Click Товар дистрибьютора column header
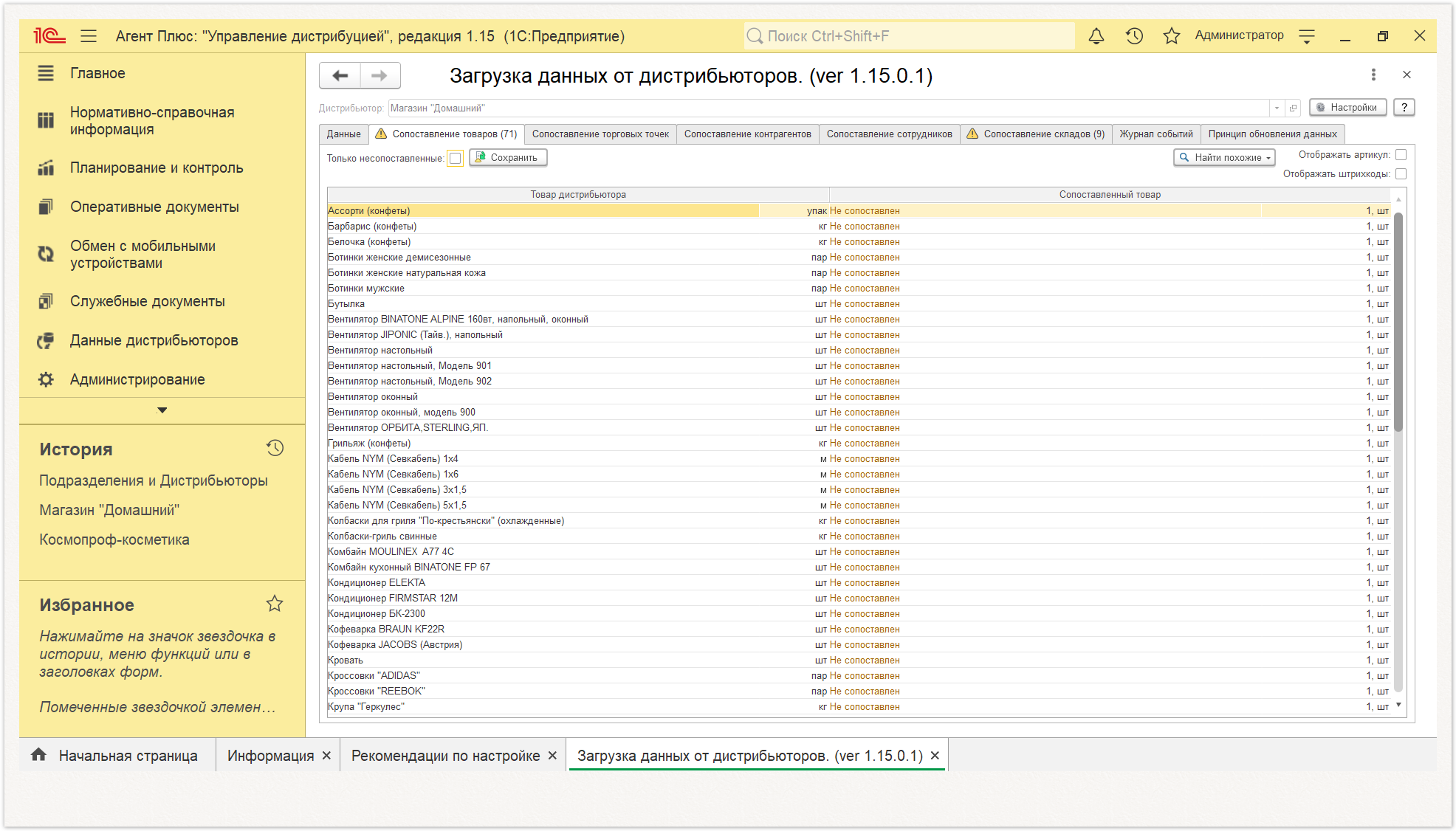Screen dimensions: 1456x831 click(578, 195)
